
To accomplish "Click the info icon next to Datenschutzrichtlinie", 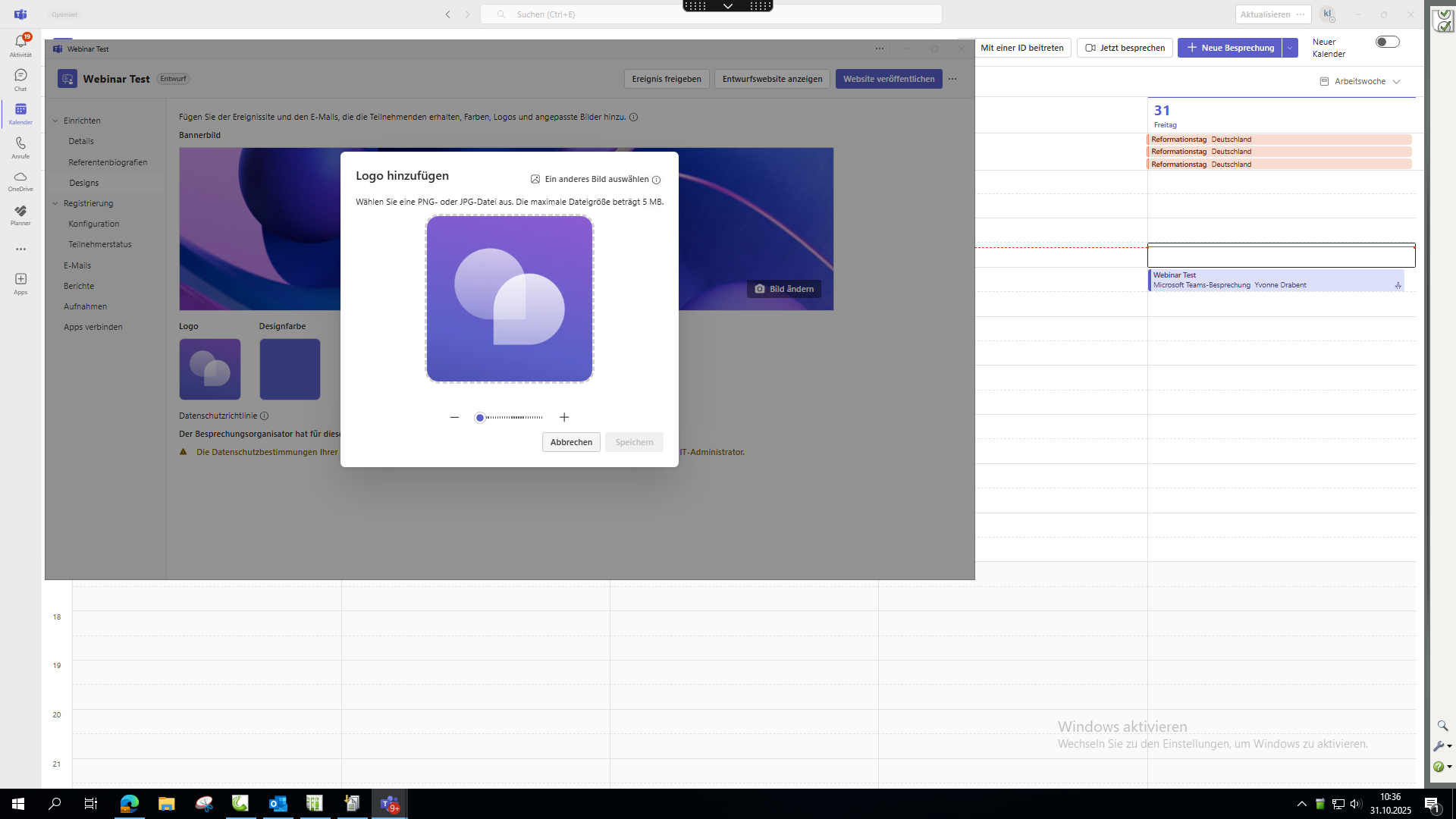I will (x=264, y=416).
